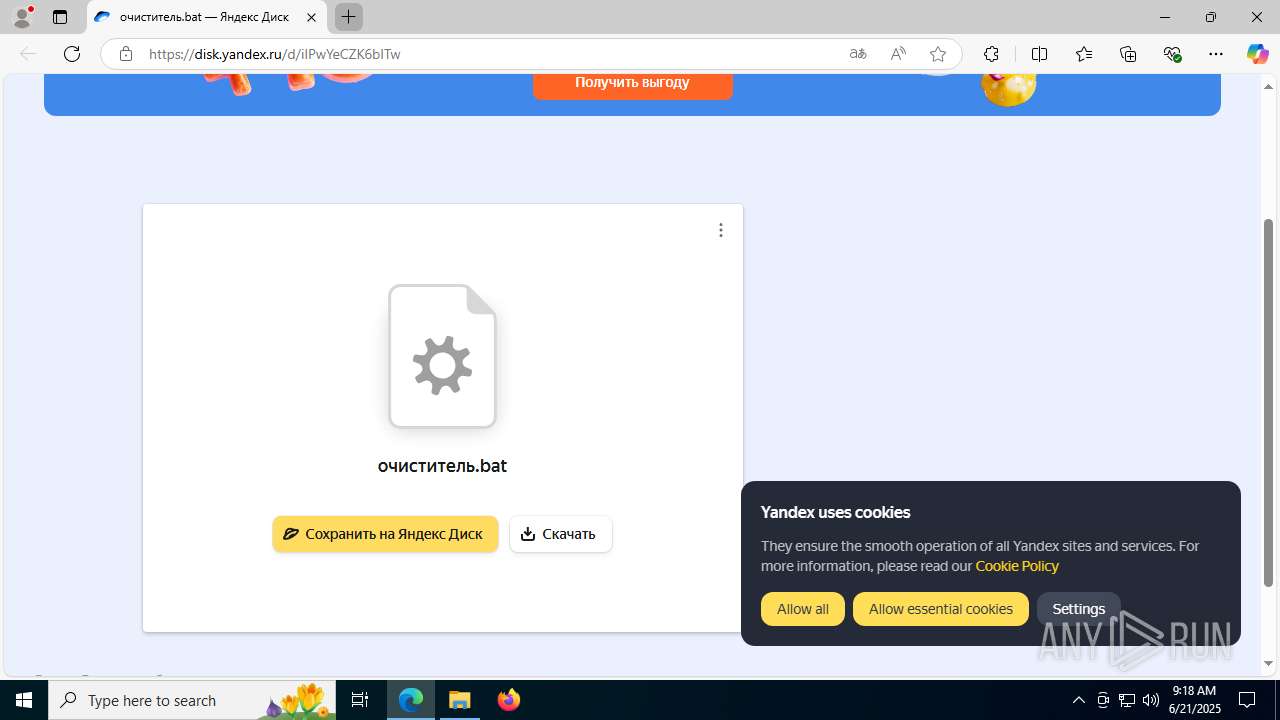Click the address bar URL field
Screen dimensions: 1280x720
[490, 54]
